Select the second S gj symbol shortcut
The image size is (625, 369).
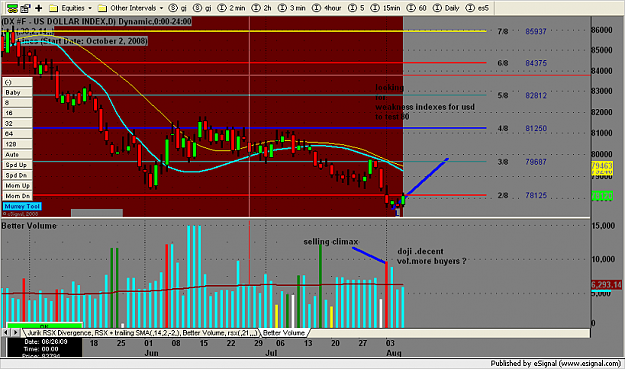pos(202,8)
